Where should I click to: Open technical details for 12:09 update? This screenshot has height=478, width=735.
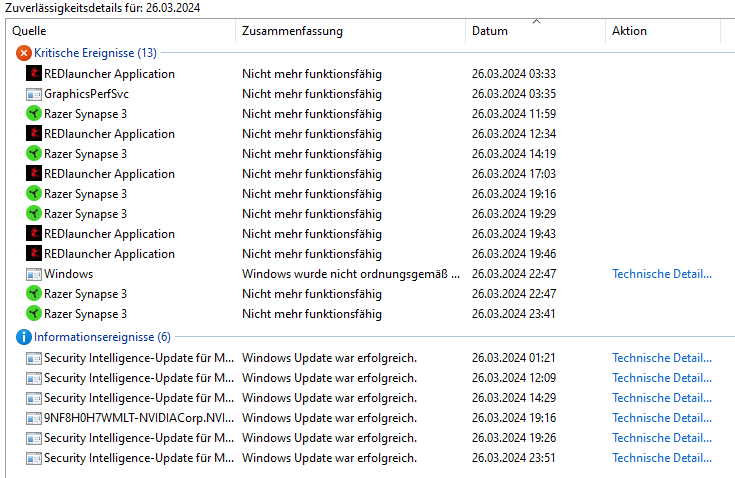(662, 378)
